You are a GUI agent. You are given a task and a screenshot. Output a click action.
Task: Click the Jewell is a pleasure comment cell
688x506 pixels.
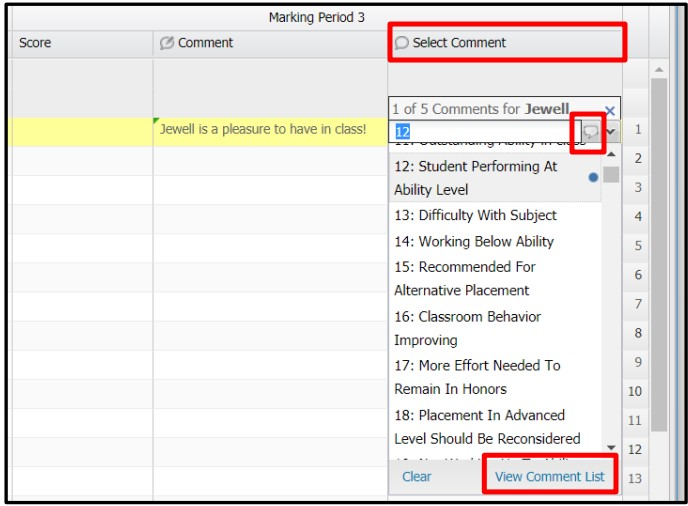[x=270, y=131]
